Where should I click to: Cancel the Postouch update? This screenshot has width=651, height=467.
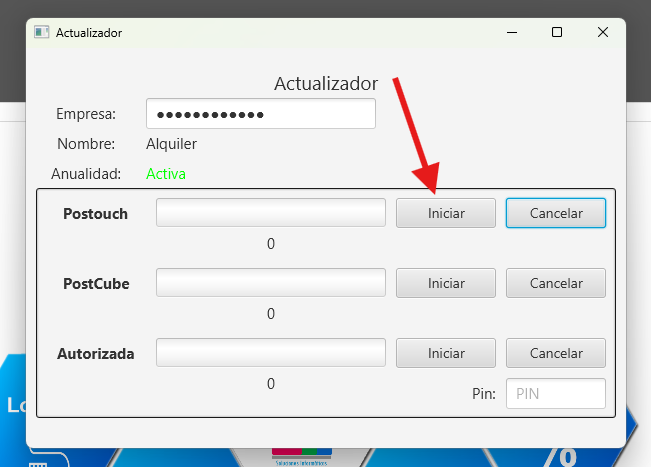(x=556, y=213)
